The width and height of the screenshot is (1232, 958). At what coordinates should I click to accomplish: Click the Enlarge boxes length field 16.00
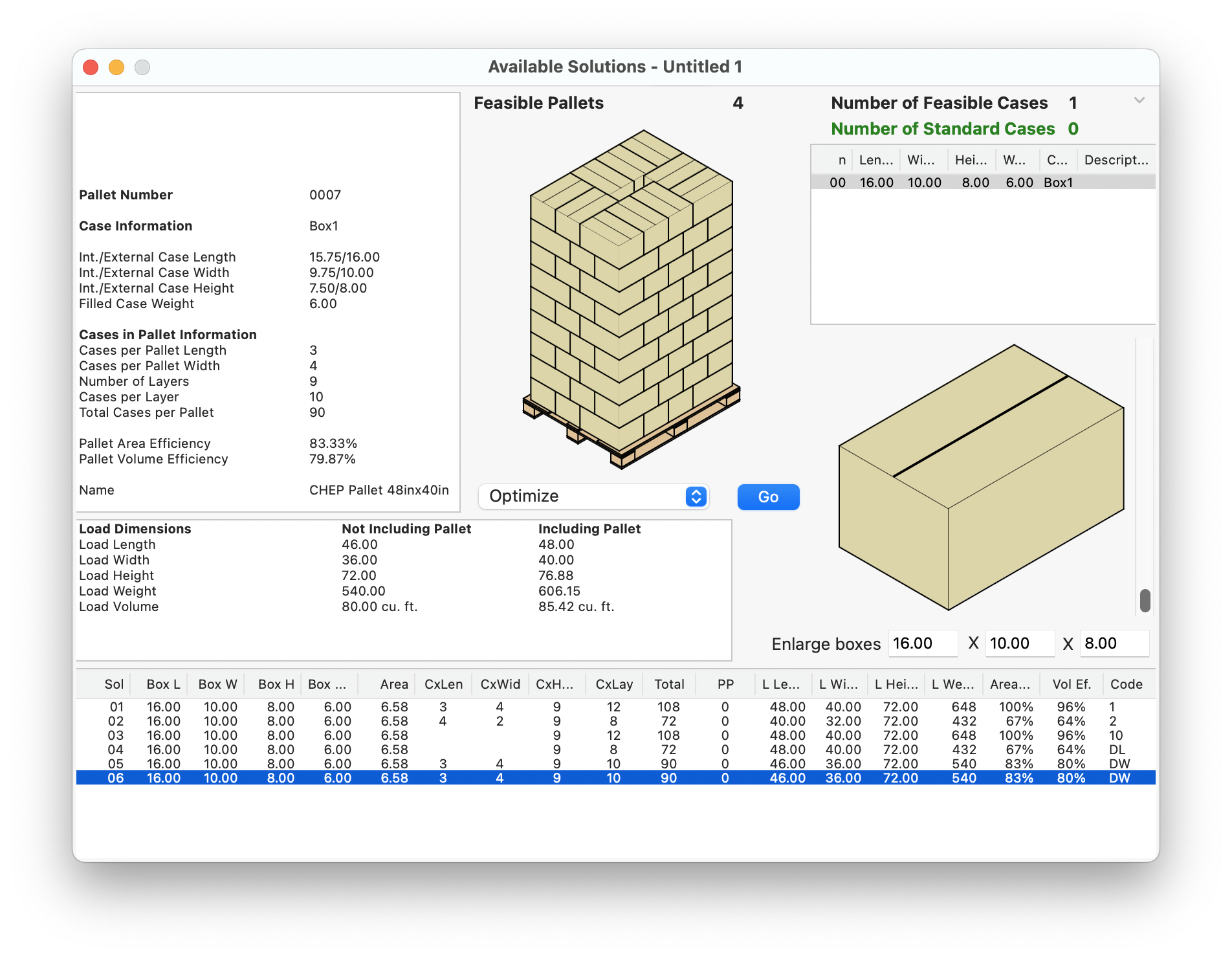pyautogui.click(x=922, y=643)
